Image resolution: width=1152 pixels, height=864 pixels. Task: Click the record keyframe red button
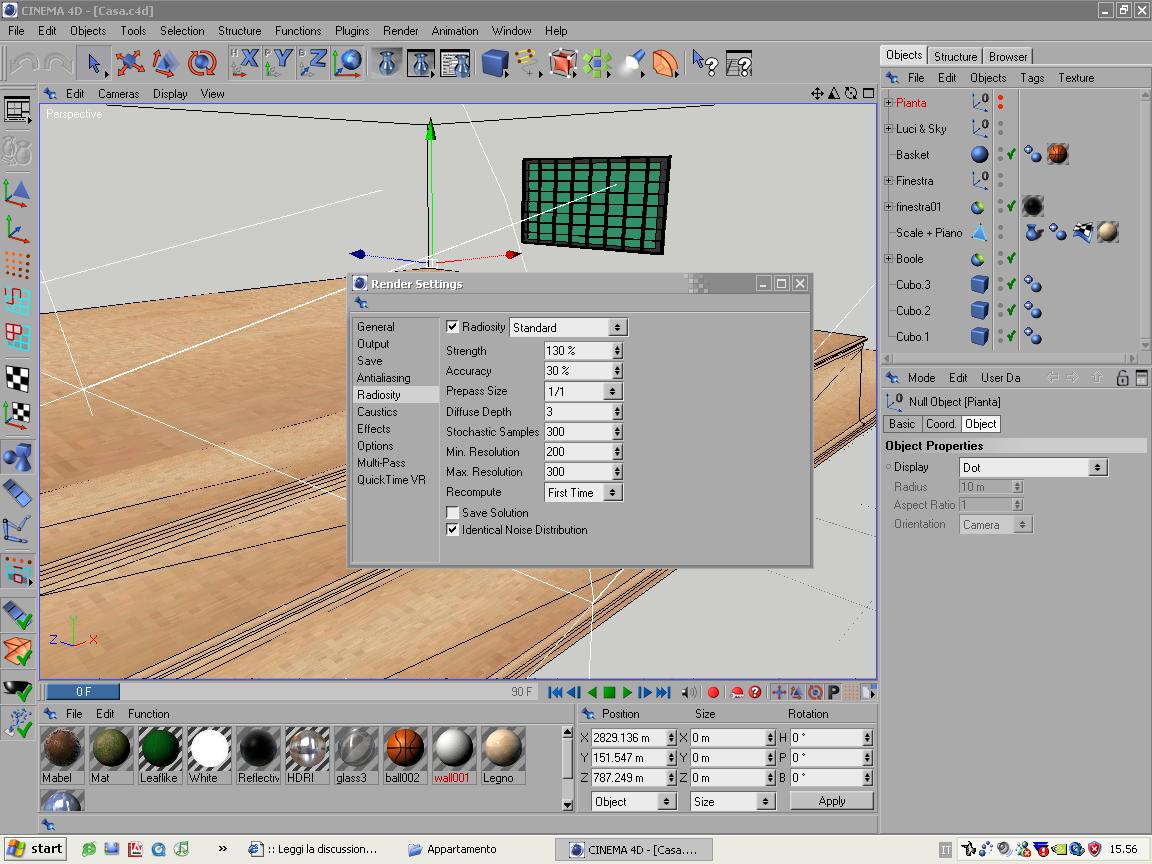pos(713,692)
